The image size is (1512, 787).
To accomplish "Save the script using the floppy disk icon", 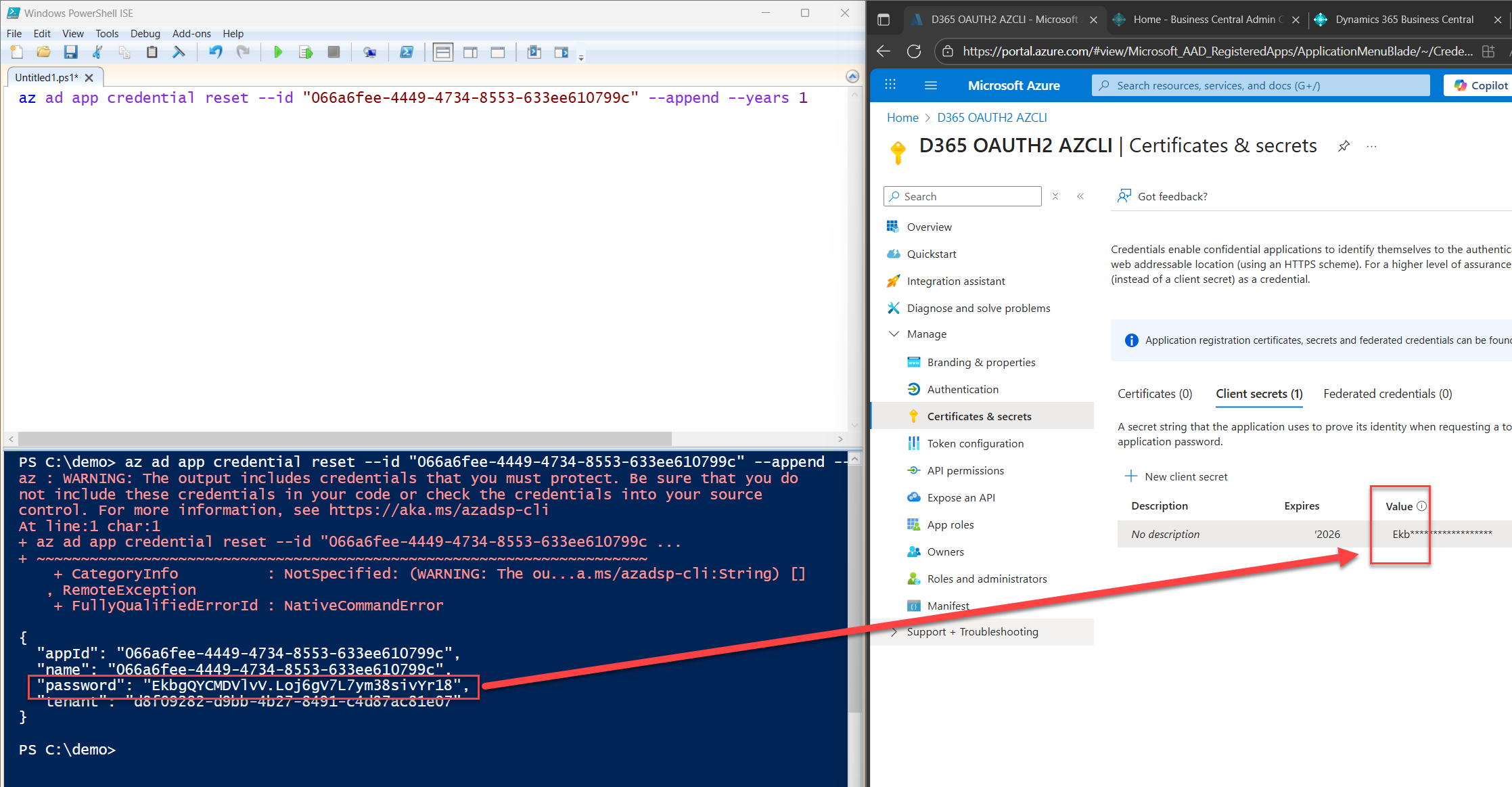I will pyautogui.click(x=70, y=52).
